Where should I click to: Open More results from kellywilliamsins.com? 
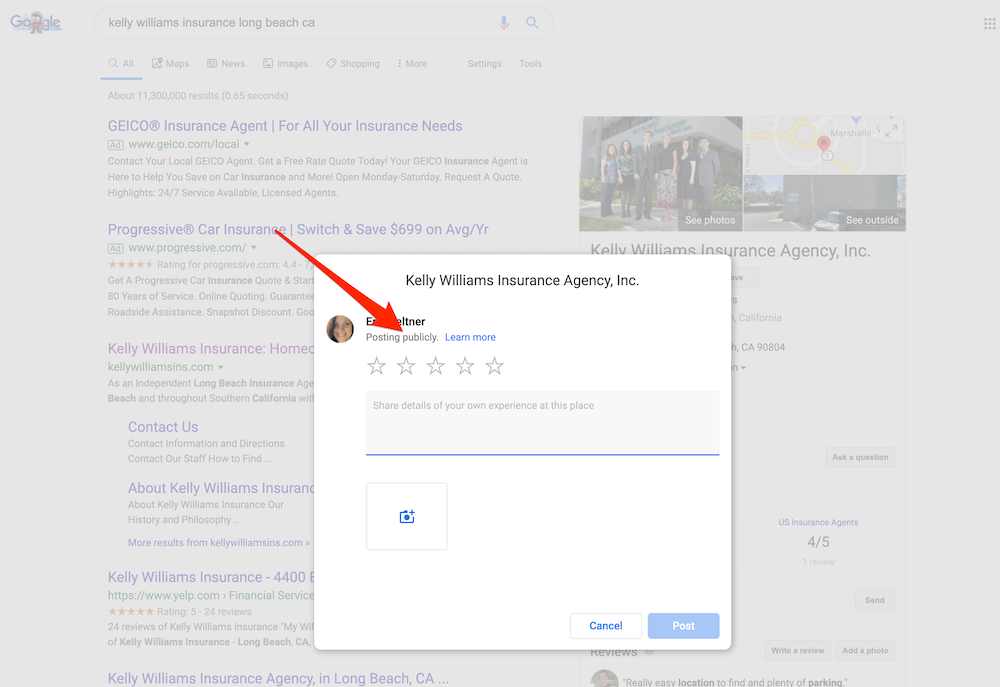tap(219, 543)
